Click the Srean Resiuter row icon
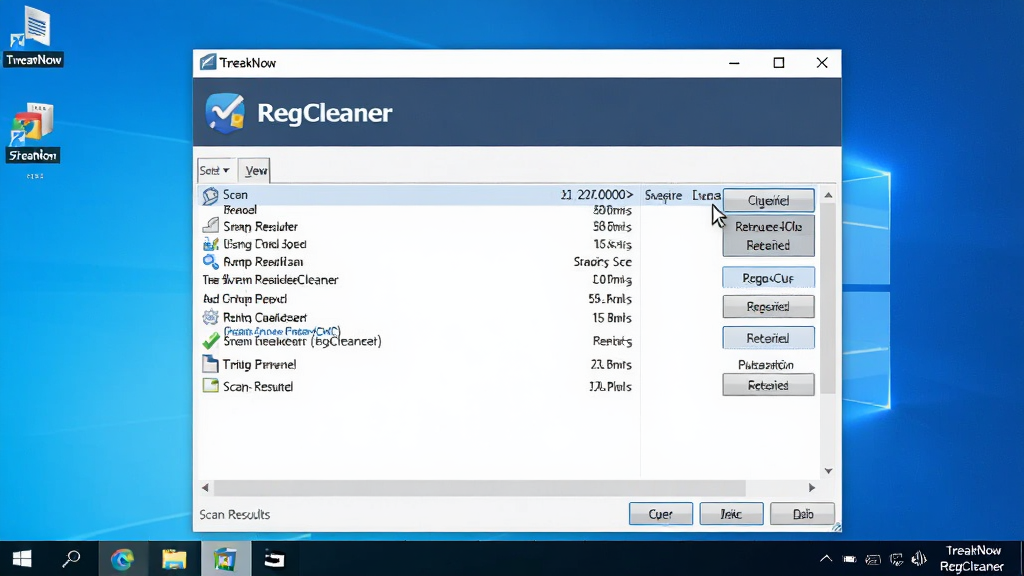 pyautogui.click(x=210, y=226)
